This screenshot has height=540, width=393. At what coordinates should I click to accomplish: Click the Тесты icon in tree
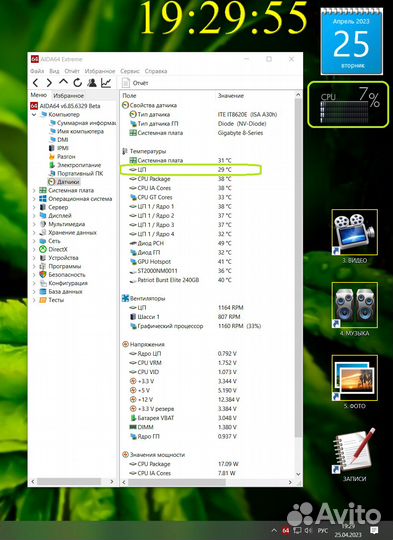(43, 300)
